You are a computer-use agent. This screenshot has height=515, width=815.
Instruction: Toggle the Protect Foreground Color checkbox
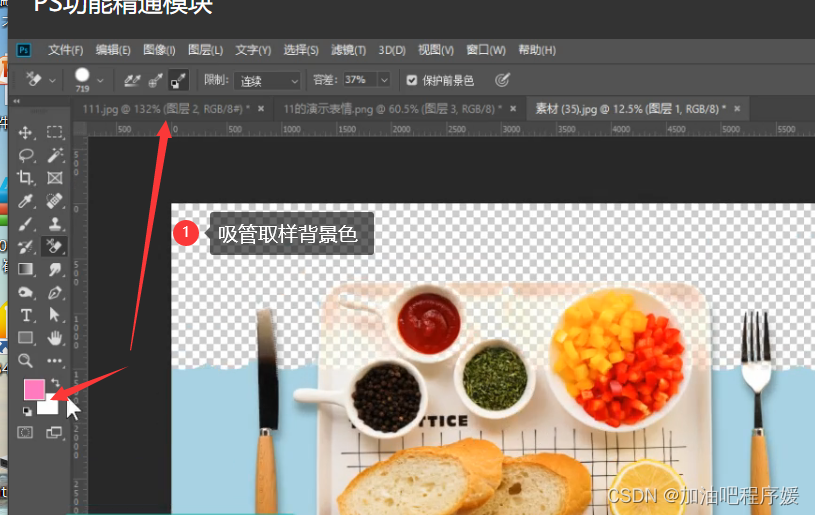412,80
